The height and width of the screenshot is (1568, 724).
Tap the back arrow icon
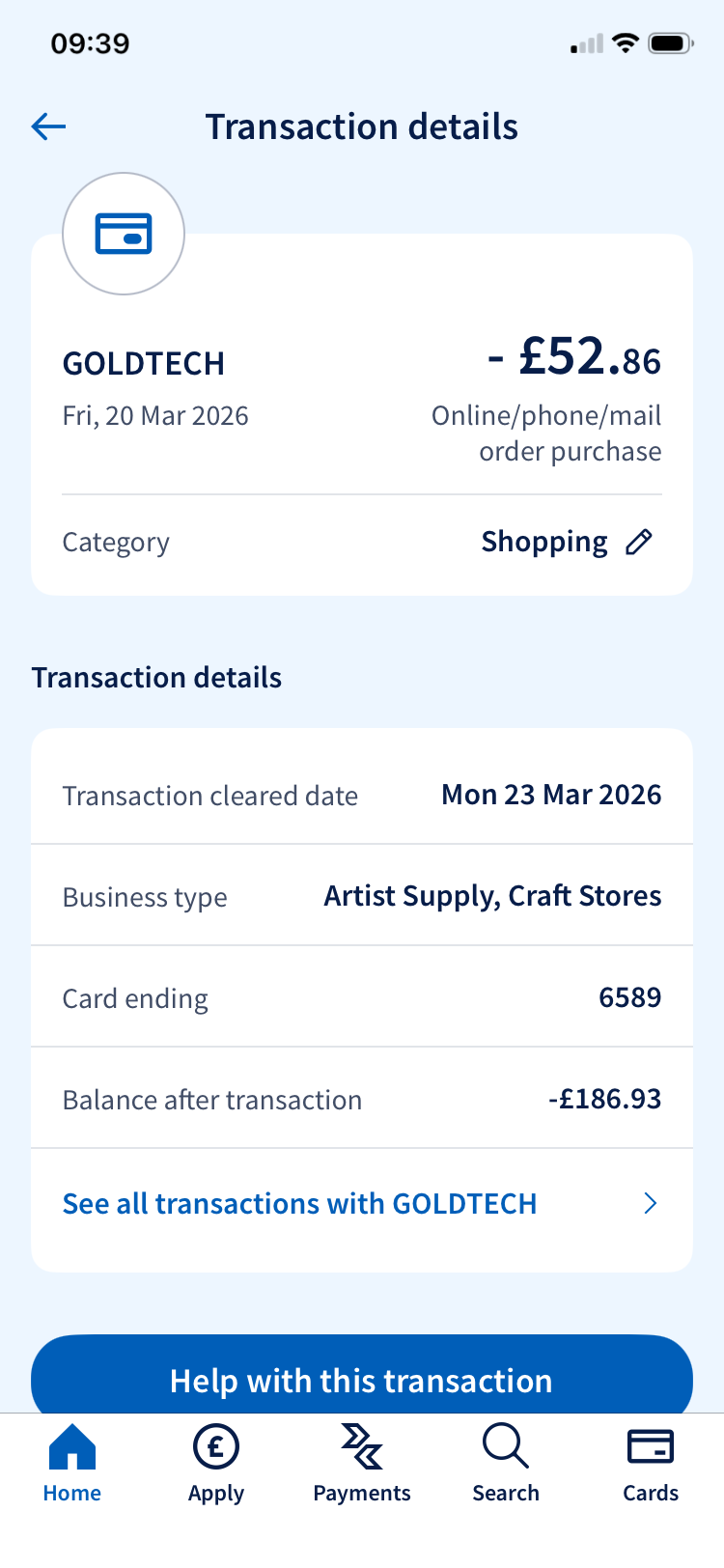48,126
